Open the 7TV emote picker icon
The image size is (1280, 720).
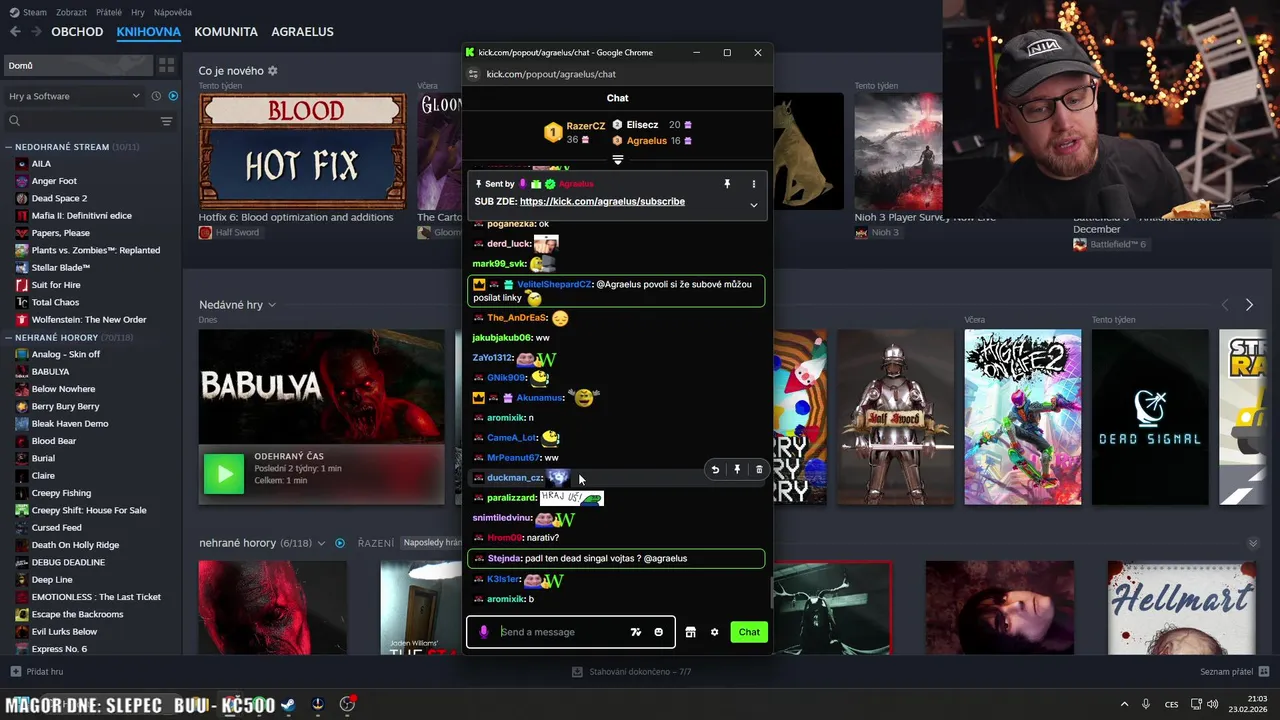tap(636, 632)
